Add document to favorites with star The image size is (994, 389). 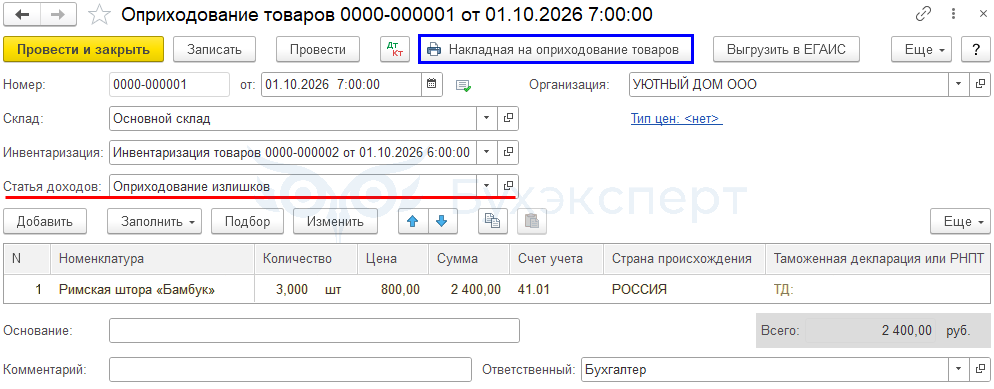[99, 15]
